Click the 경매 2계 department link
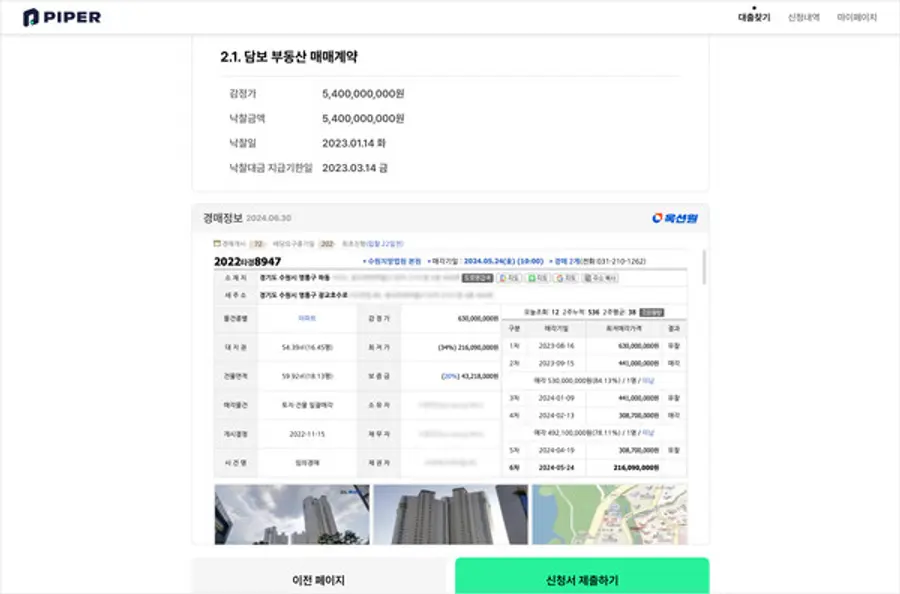 point(568,260)
